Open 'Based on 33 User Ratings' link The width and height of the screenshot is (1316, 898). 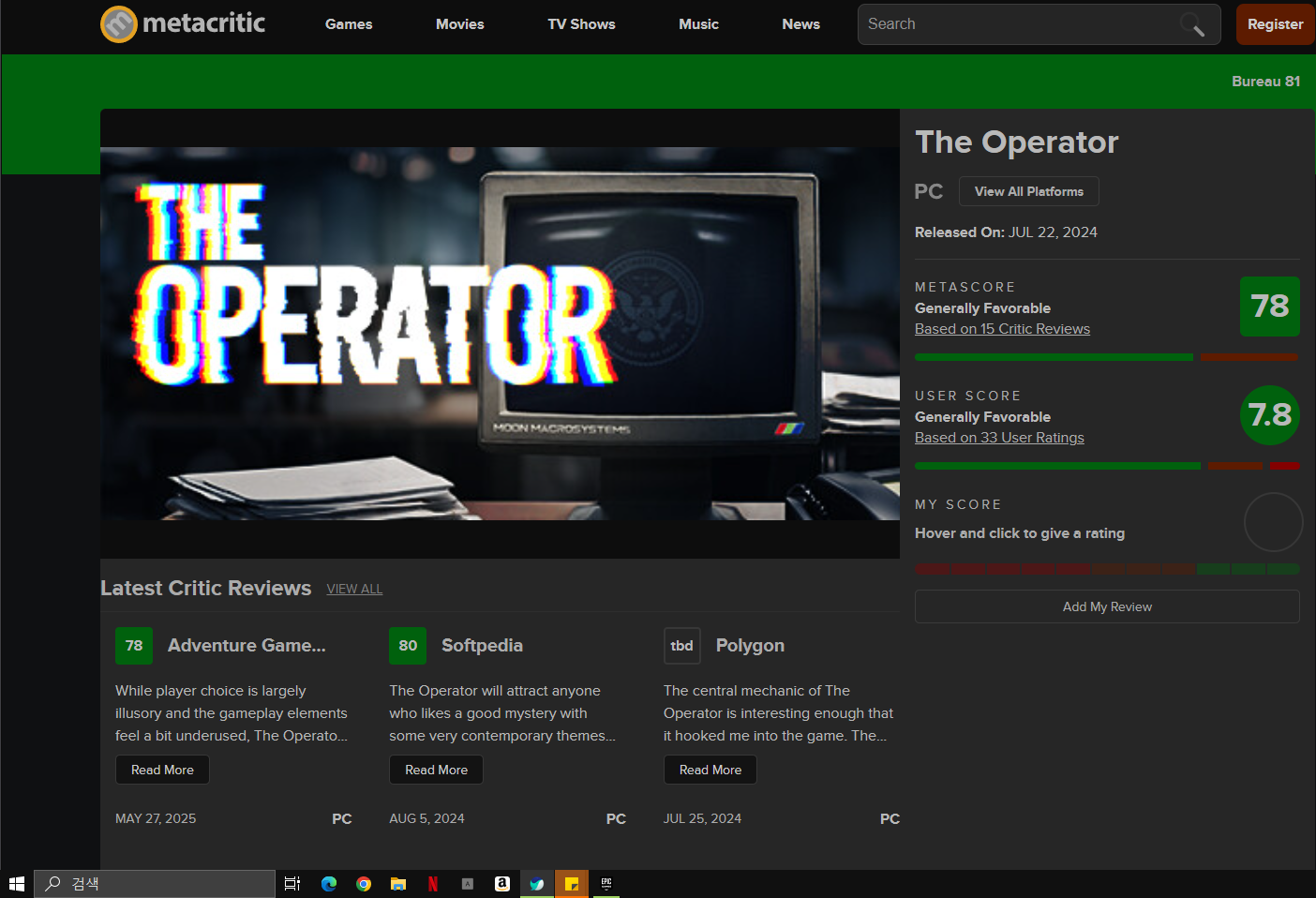(x=999, y=438)
